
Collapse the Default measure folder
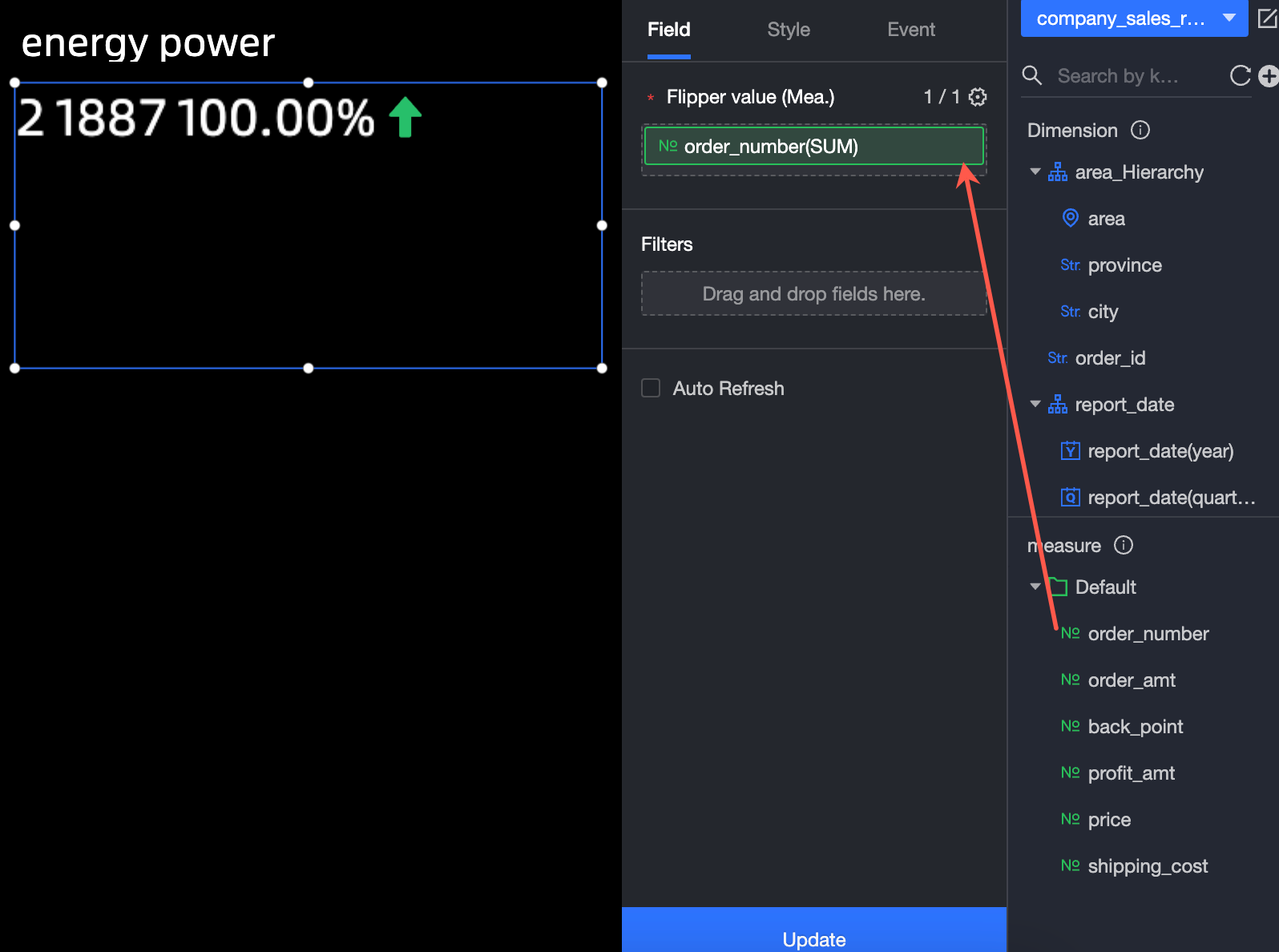[x=1035, y=587]
